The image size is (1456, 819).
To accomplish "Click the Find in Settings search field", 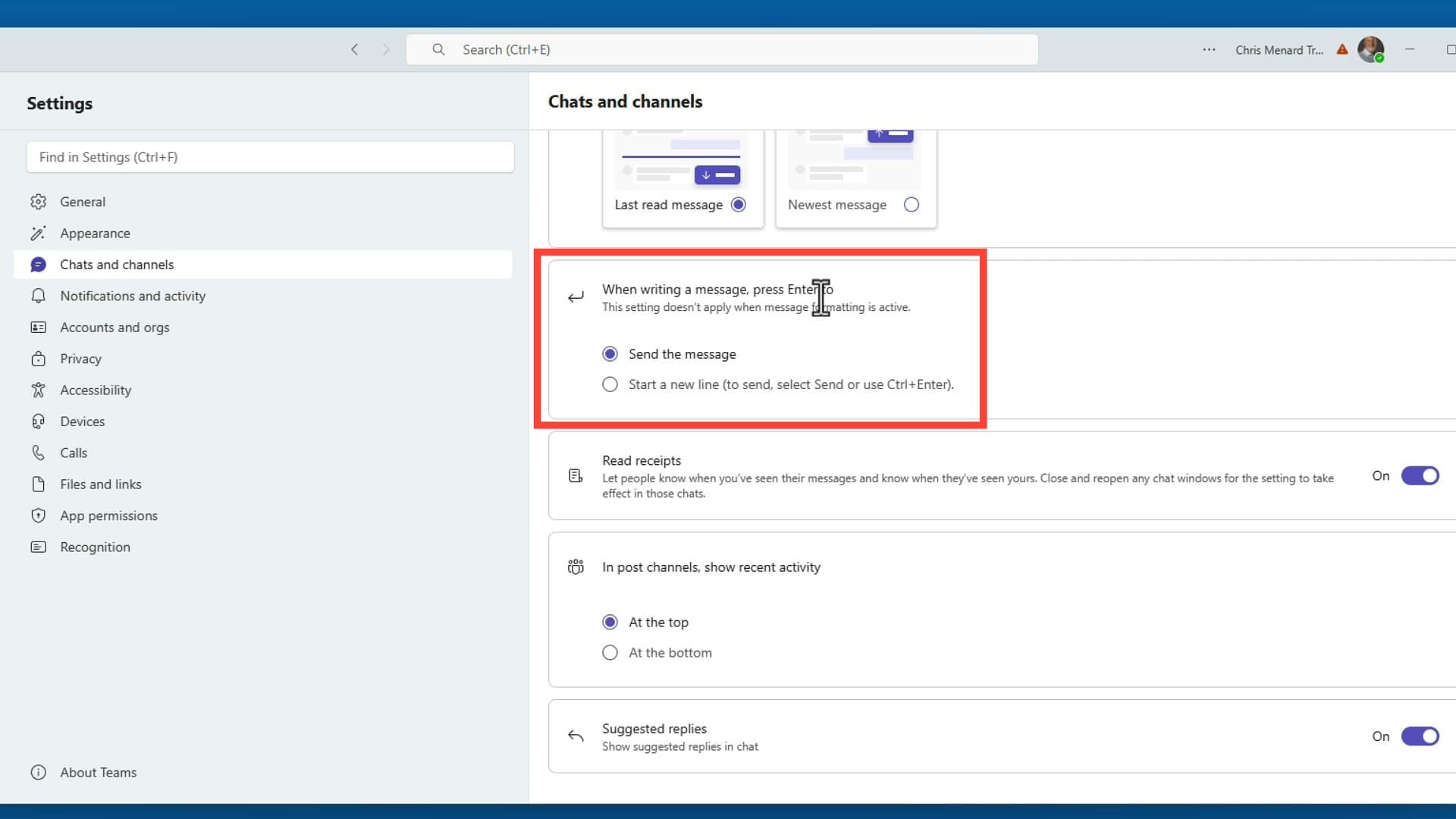I will coord(270,157).
